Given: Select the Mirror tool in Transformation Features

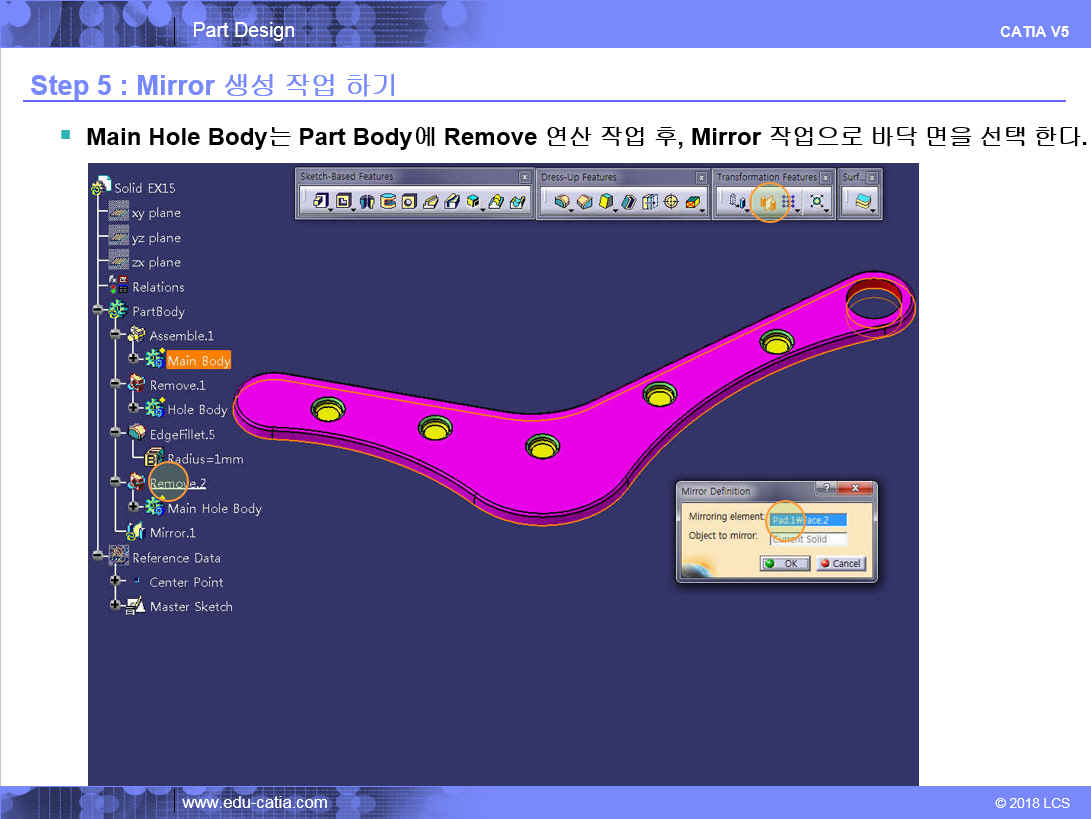Looking at the screenshot, I should [768, 202].
